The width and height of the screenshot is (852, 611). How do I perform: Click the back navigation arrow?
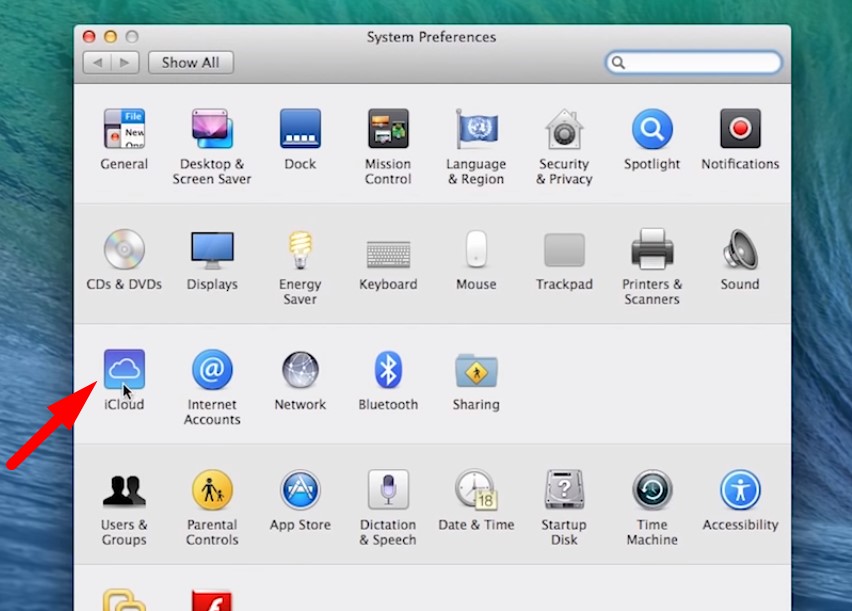(97, 62)
